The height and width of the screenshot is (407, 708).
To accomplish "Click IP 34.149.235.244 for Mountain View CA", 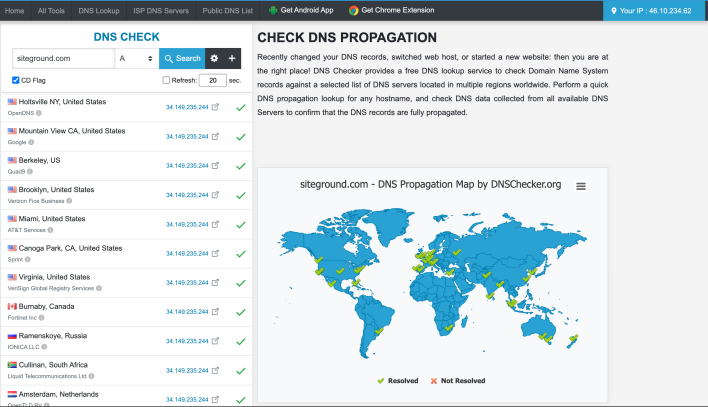I will [187, 136].
